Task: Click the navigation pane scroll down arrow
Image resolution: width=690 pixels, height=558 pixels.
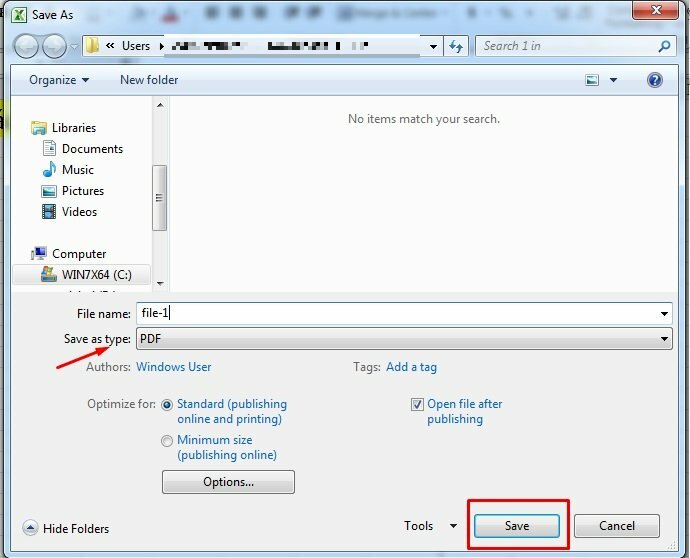Action: click(160, 284)
